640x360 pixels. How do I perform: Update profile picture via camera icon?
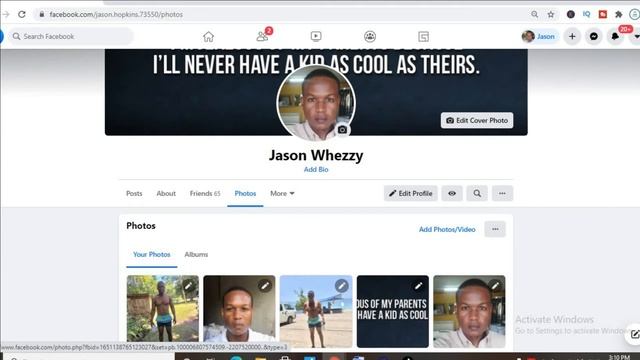click(342, 130)
